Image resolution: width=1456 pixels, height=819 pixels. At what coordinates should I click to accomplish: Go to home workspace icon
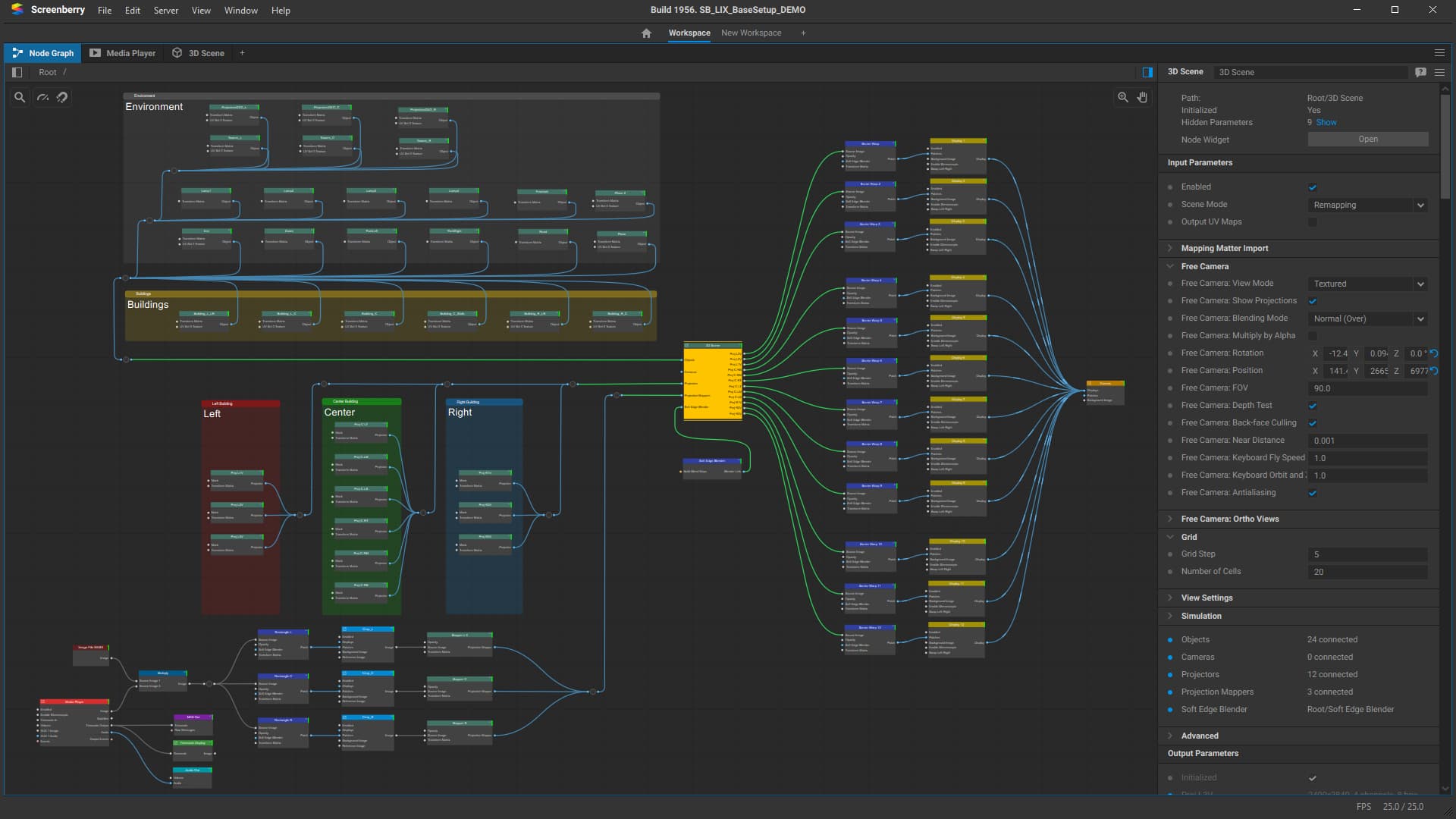(646, 33)
